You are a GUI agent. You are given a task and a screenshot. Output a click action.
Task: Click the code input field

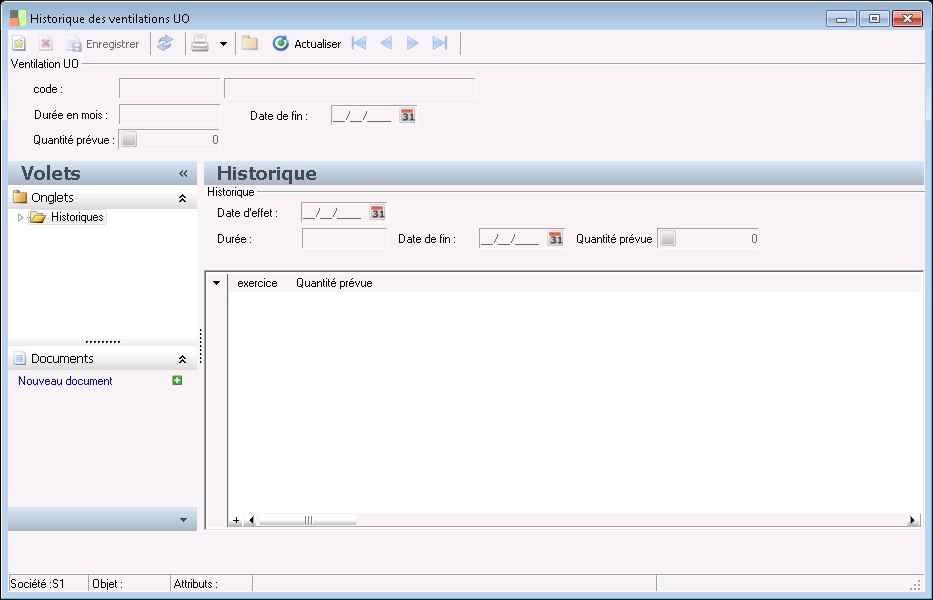[169, 89]
